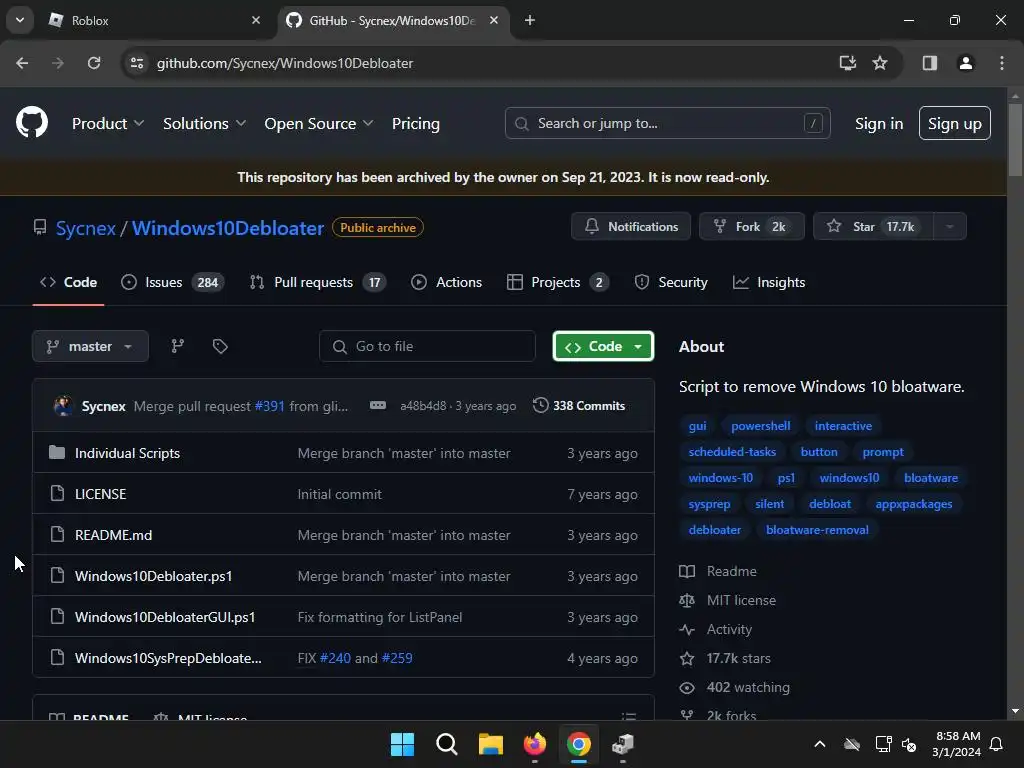1024x768 pixels.
Task: Bookmark this page with the star icon
Action: point(880,63)
